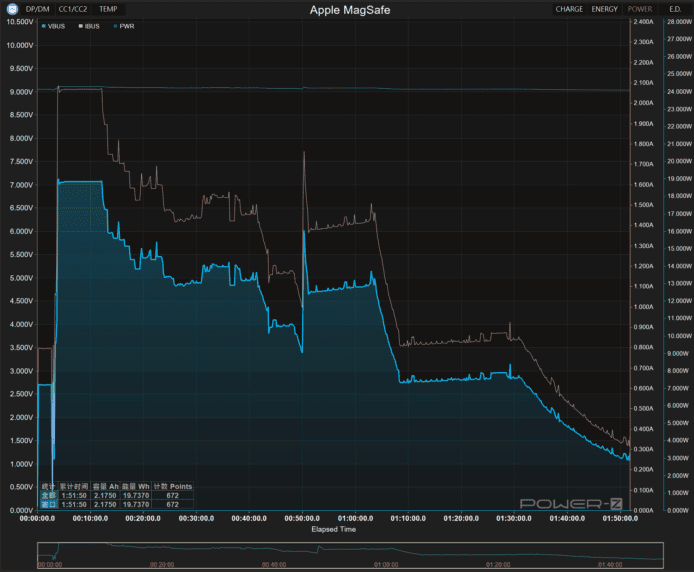This screenshot has height=572, width=694.
Task: Open the CC1/CC2 tab
Action: point(73,9)
